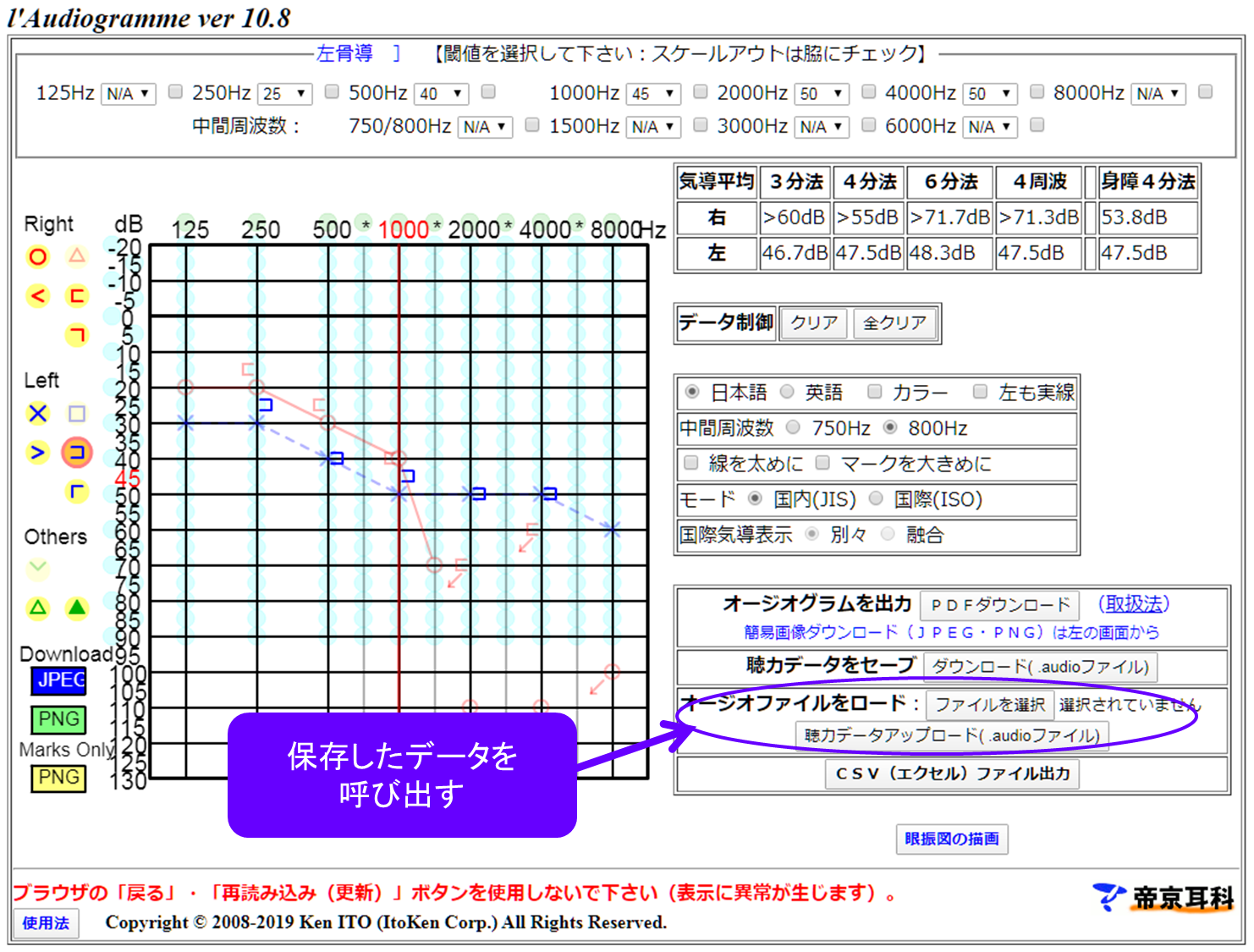The height and width of the screenshot is (952, 1254).
Task: Open the 8000Hz threshold dropdown
Action: pyautogui.click(x=1158, y=93)
